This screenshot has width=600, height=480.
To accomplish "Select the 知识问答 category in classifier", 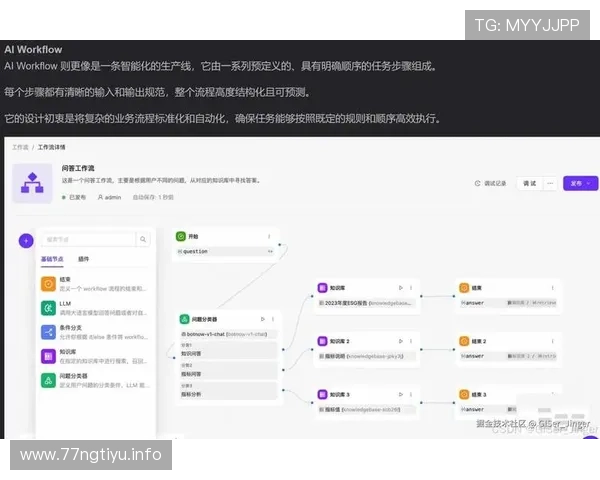I will tap(228, 350).
